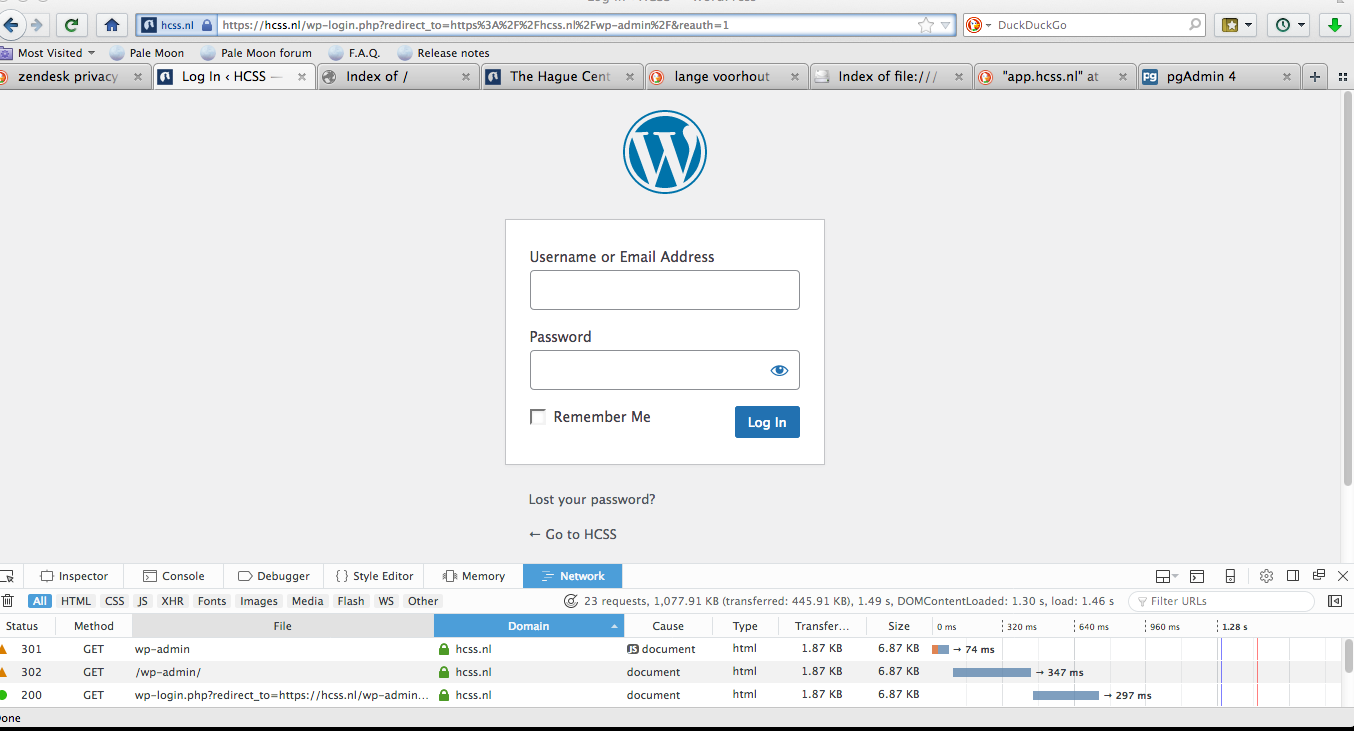Open developer tools settings gear
1354x731 pixels.
coord(1266,576)
